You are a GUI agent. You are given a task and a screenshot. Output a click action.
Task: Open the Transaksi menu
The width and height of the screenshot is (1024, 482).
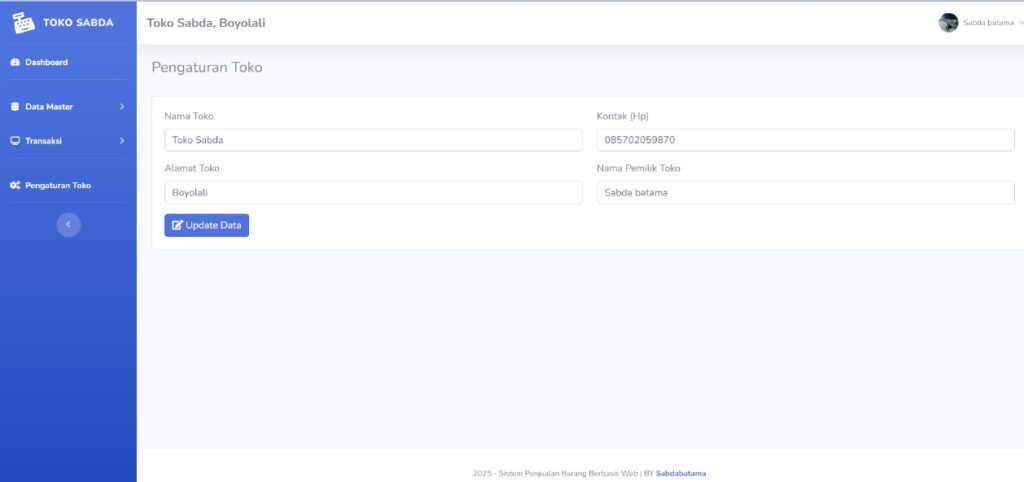click(x=69, y=140)
